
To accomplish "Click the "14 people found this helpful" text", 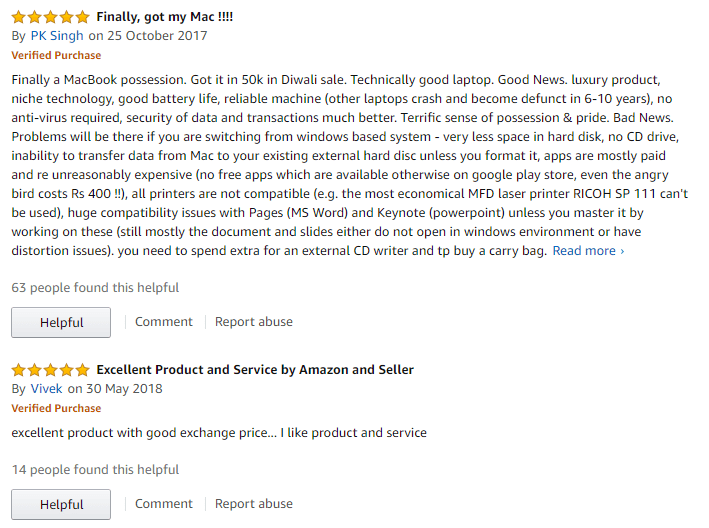I will (95, 470).
